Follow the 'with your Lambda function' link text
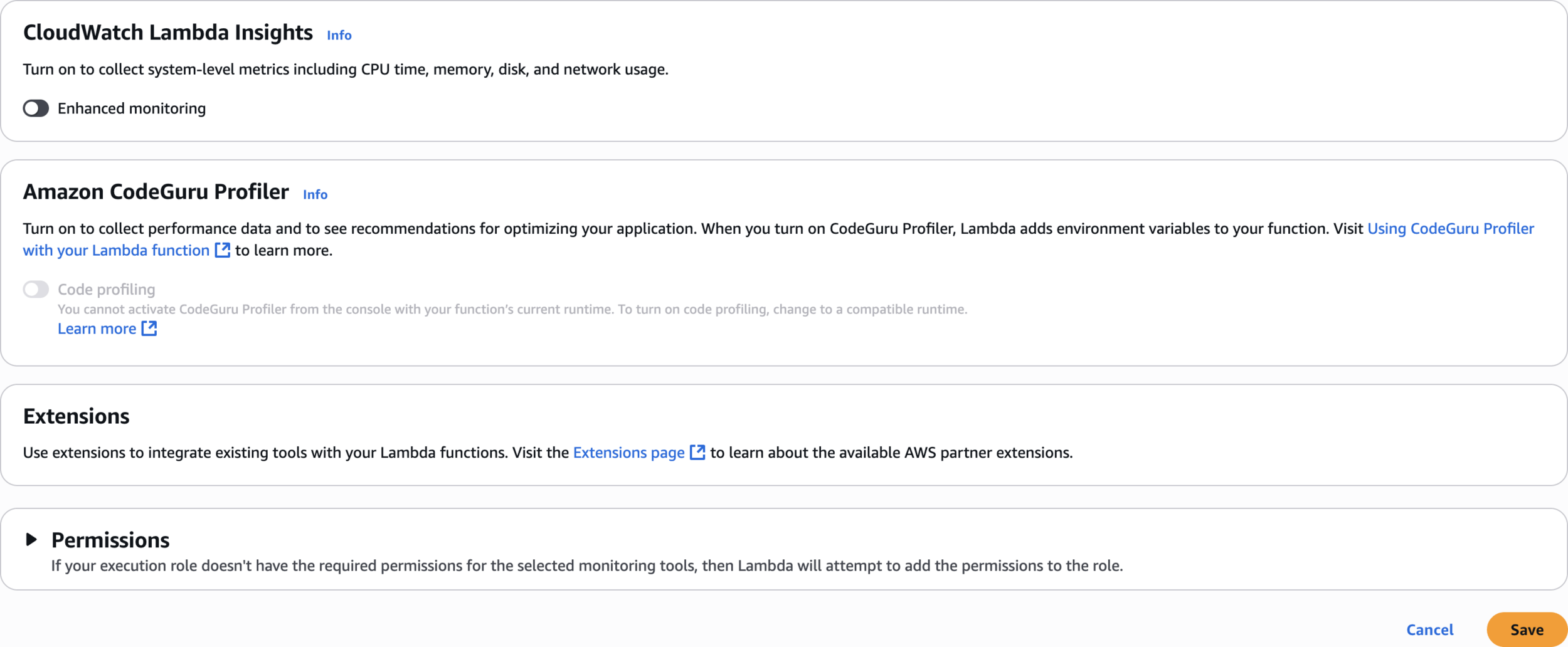This screenshot has height=647, width=1568. point(117,250)
